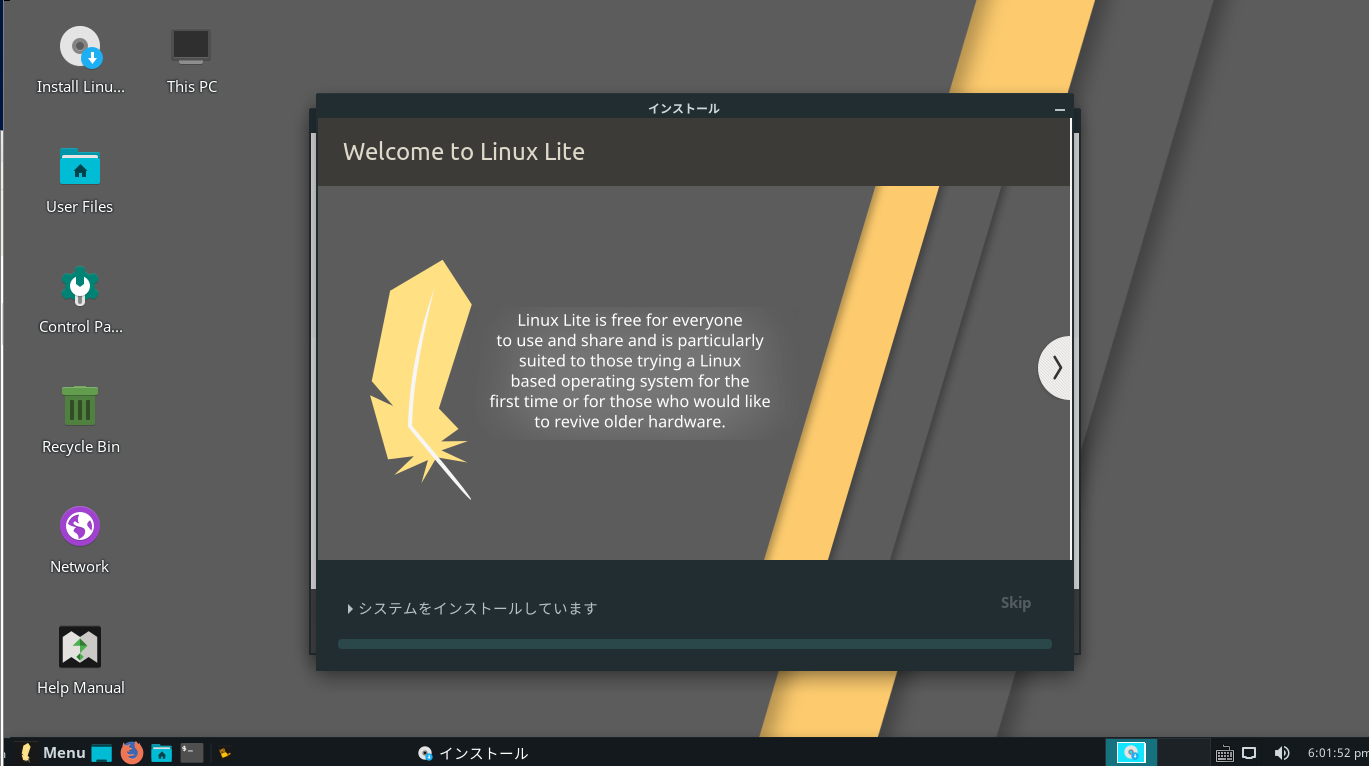This screenshot has height=766, width=1369.
Task: Open the Help Manual icon
Action: coord(80,661)
